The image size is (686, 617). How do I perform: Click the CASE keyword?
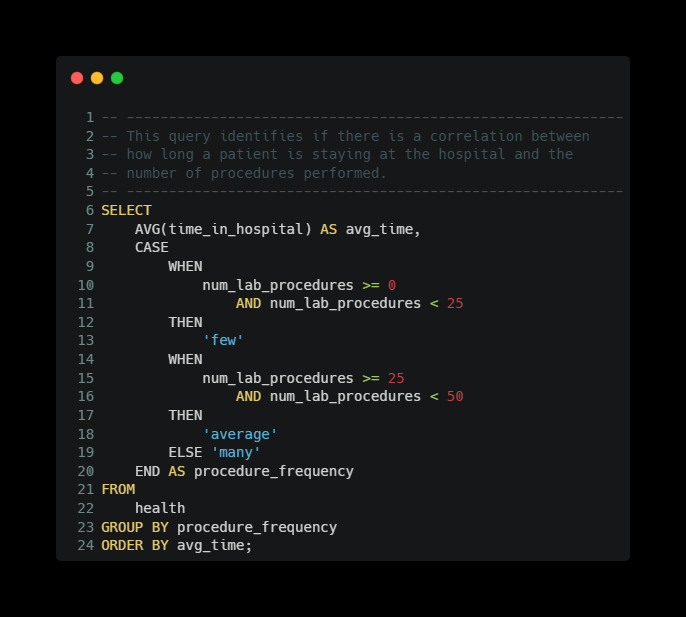152,248
